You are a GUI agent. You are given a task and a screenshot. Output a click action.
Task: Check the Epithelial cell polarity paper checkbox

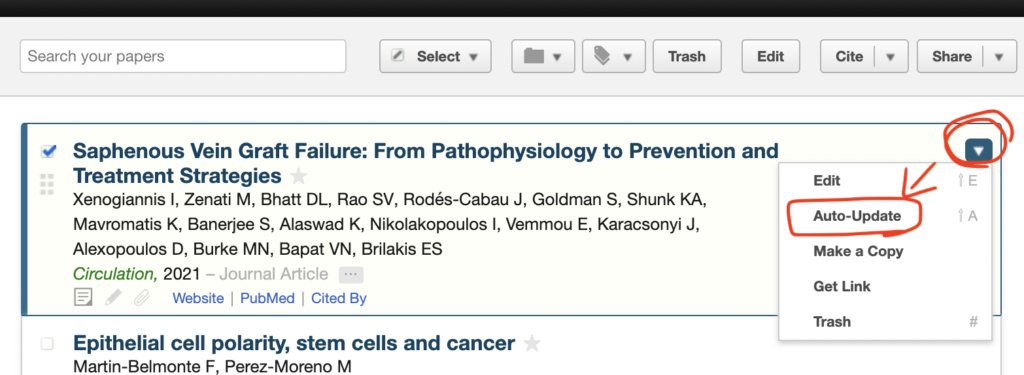coord(47,344)
